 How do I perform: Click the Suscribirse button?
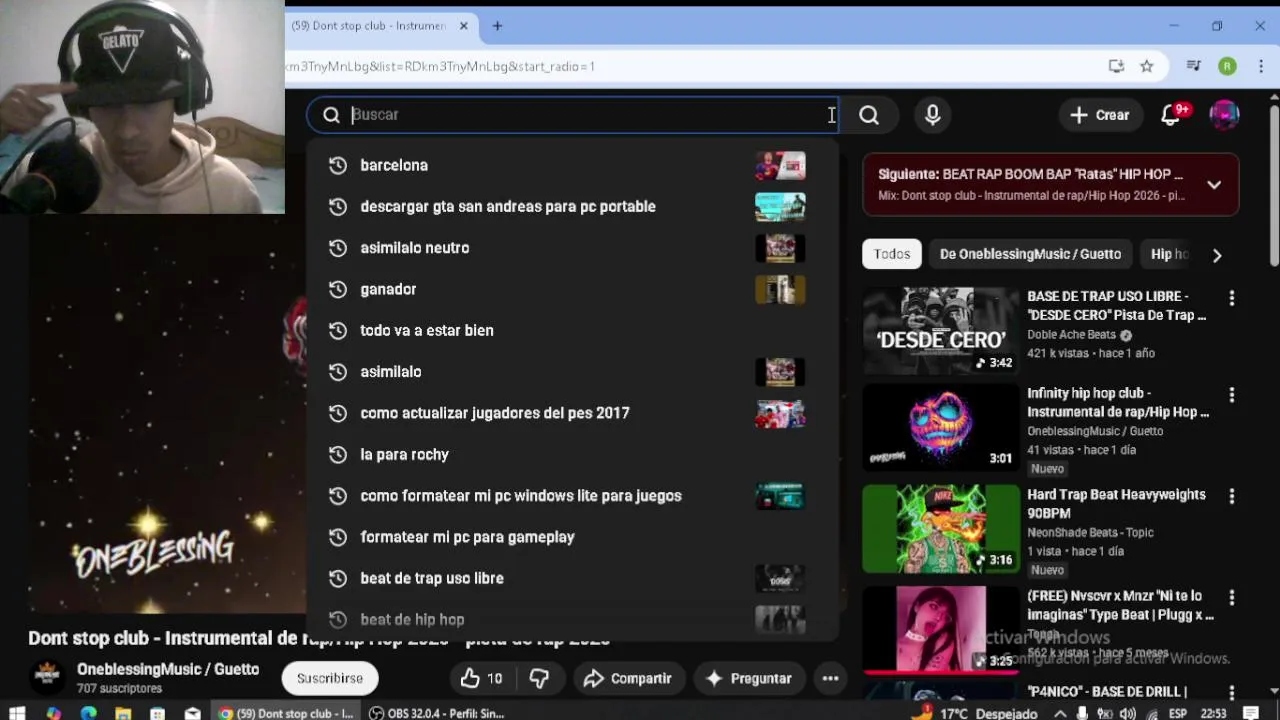pos(330,678)
